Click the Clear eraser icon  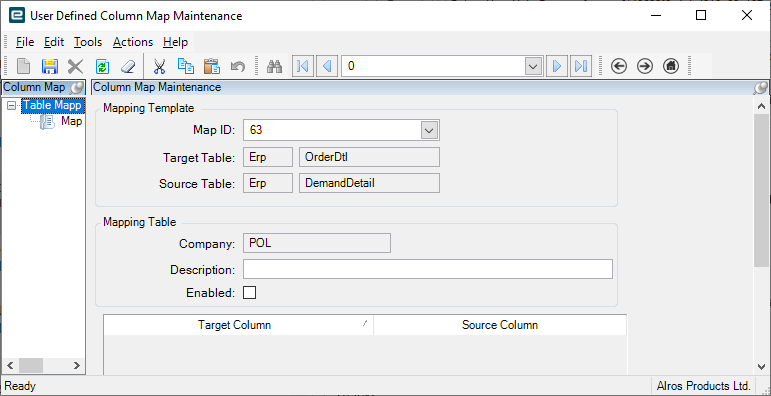(x=128, y=66)
